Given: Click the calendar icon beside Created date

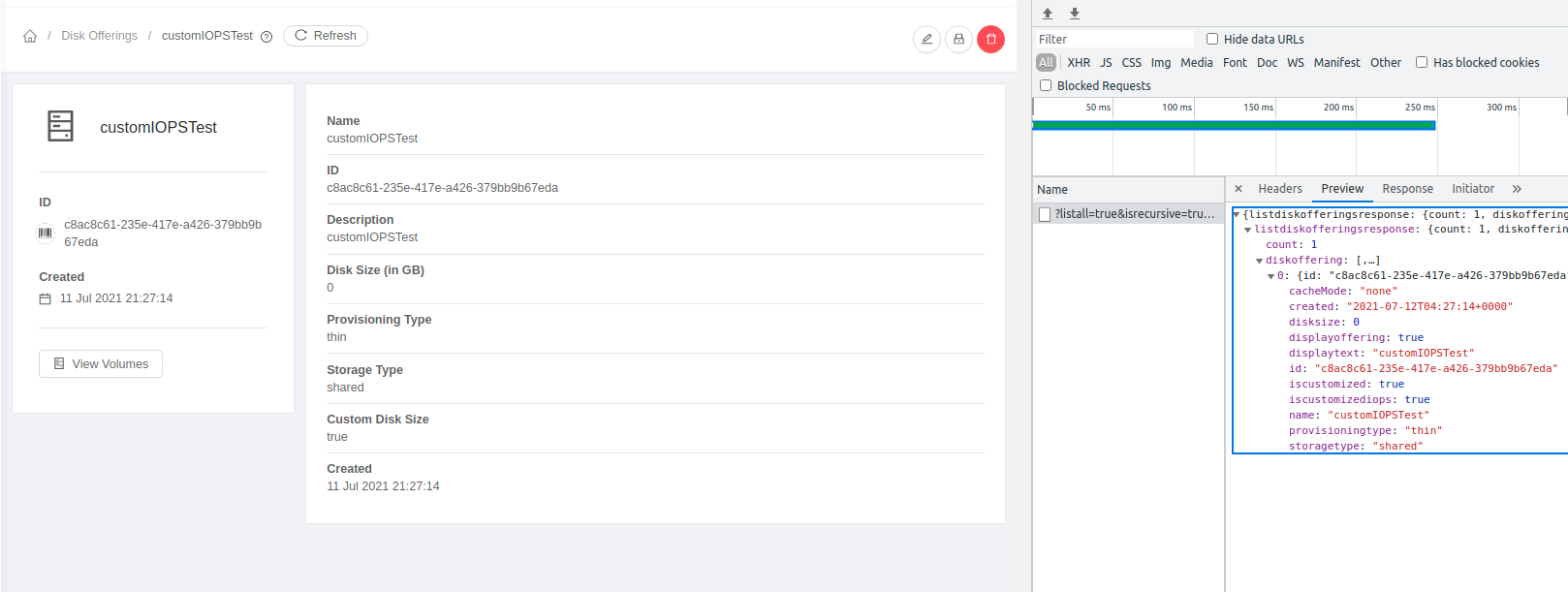Looking at the screenshot, I should coord(46,298).
